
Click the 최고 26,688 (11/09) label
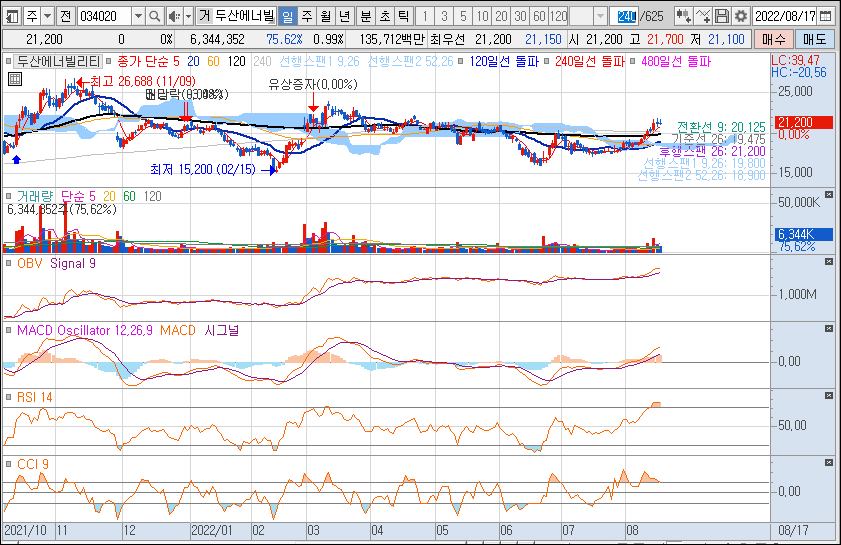click(143, 82)
